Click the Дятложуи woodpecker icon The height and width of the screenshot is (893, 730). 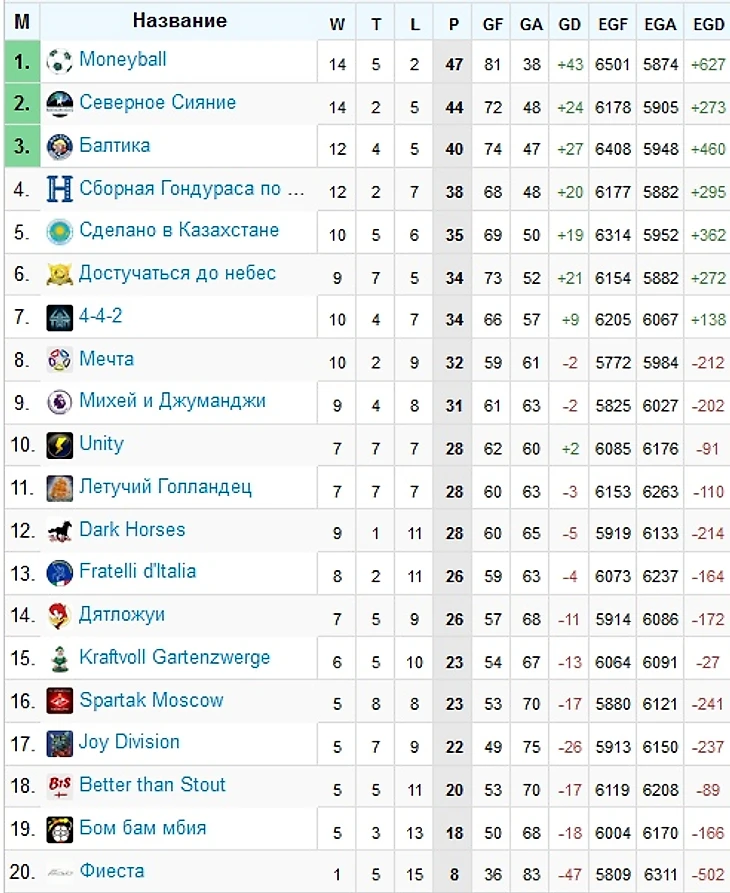tap(60, 616)
